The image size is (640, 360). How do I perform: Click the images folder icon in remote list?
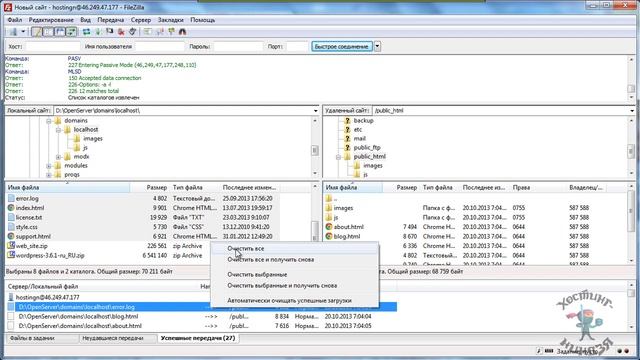click(x=329, y=208)
